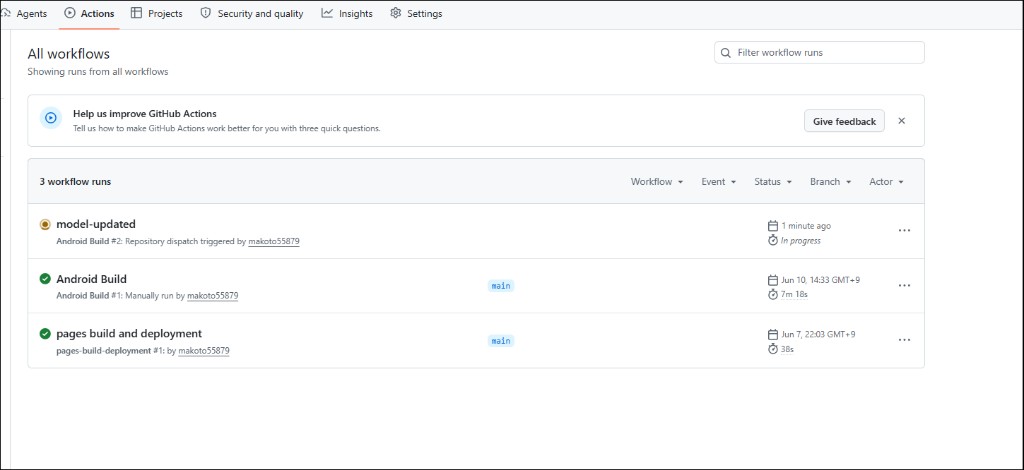1024x470 pixels.
Task: Switch to the Projects tab
Action: 157,13
